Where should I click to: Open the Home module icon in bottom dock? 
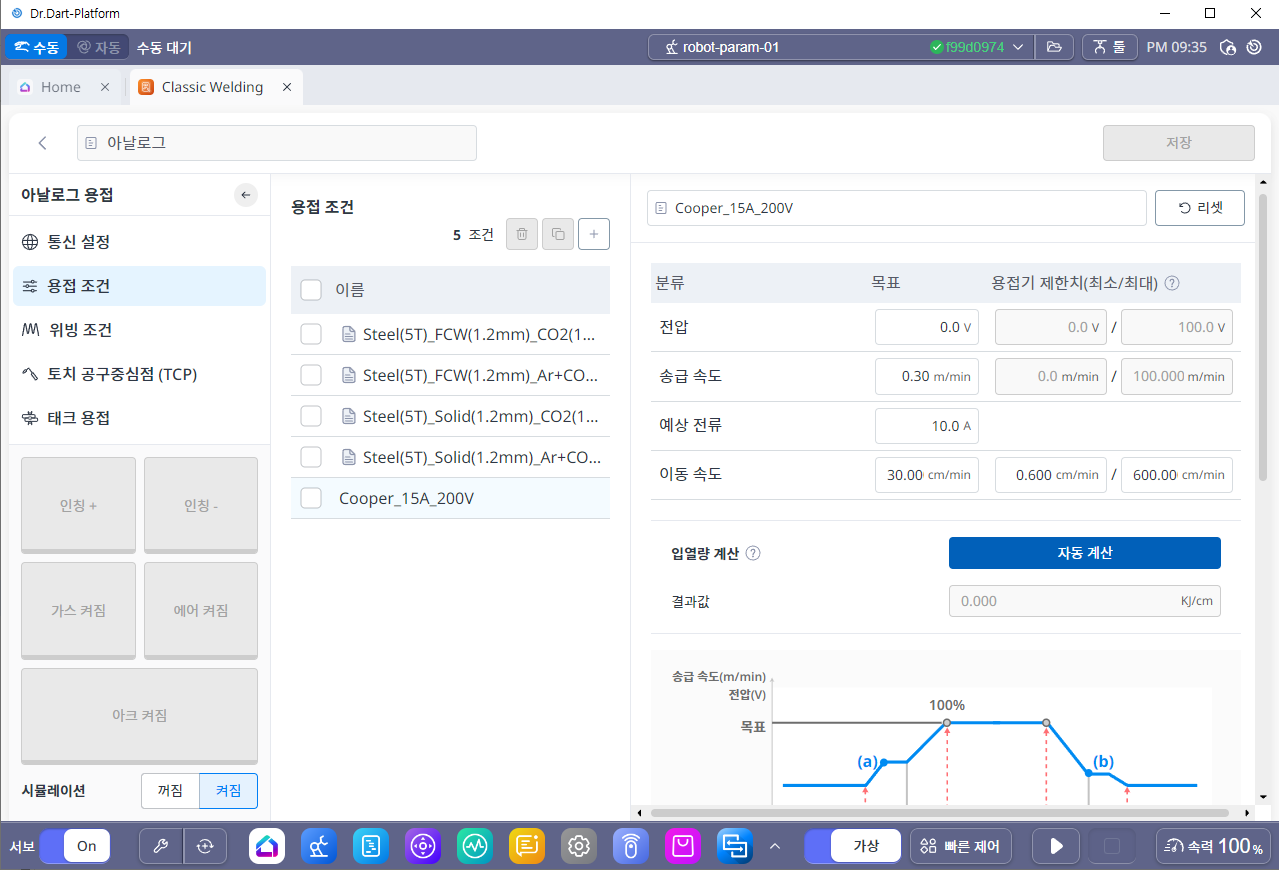pos(267,846)
